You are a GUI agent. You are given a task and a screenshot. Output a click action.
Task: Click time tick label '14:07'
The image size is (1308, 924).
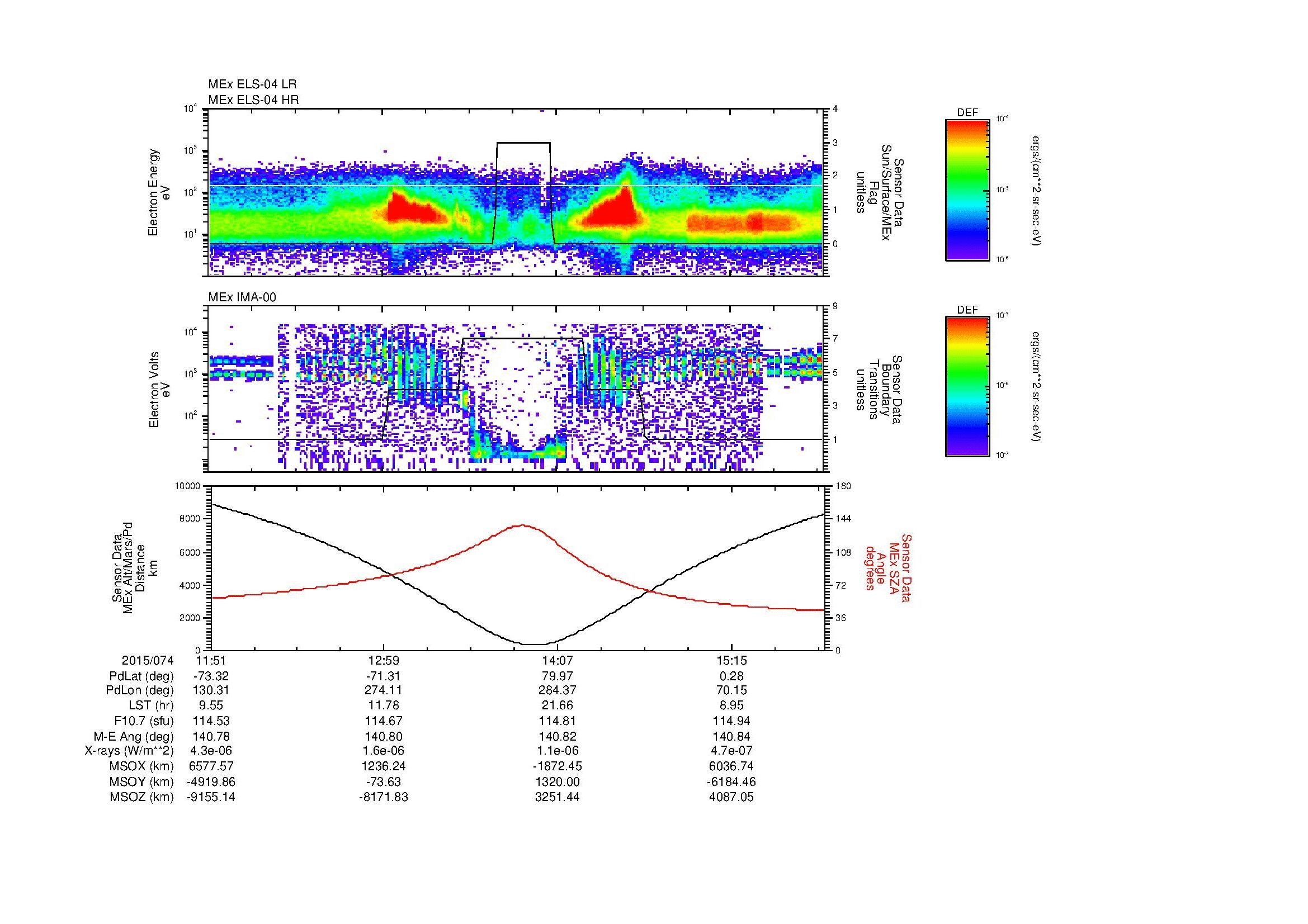(558, 661)
